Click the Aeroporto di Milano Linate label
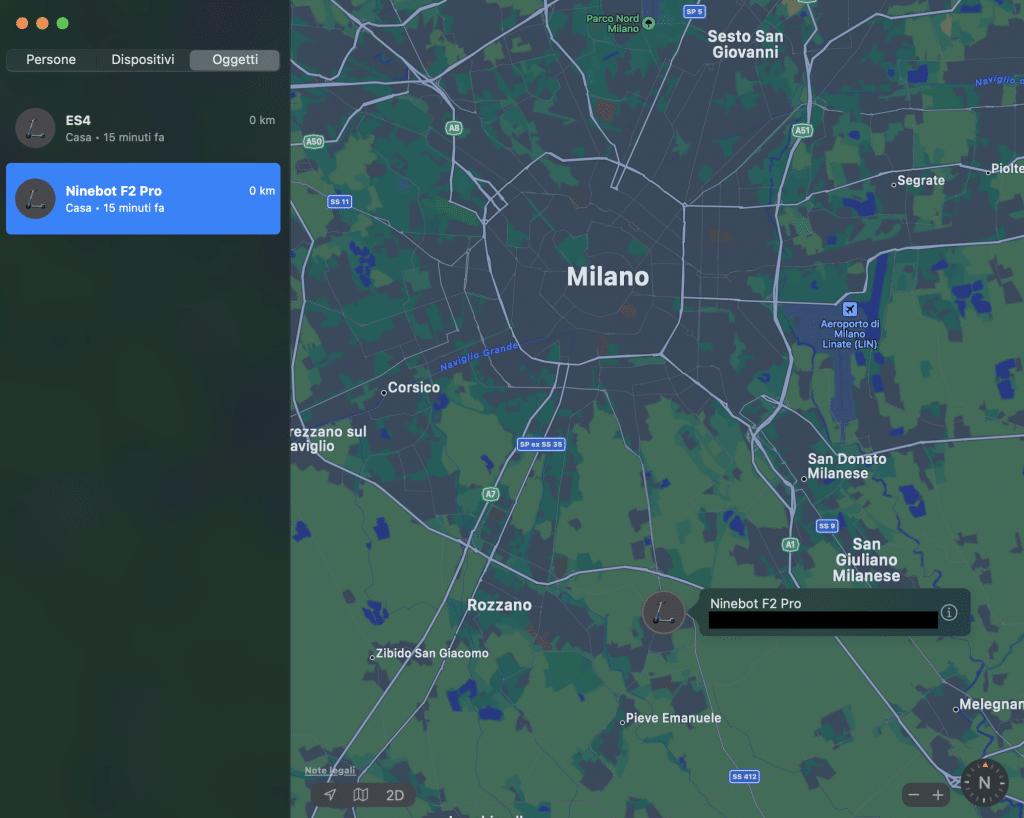This screenshot has width=1024, height=818. [850, 334]
